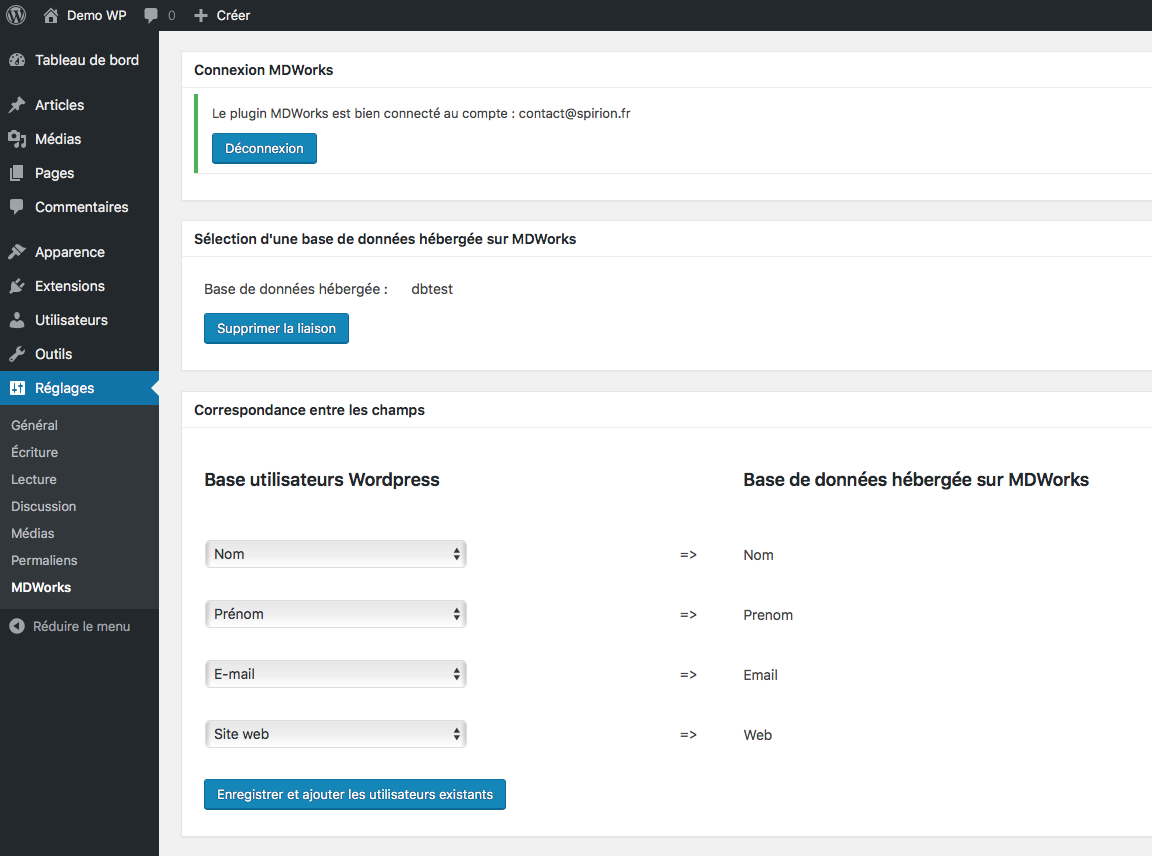The height and width of the screenshot is (856, 1152).
Task: Click Créer in the admin bar
Action: point(233,15)
